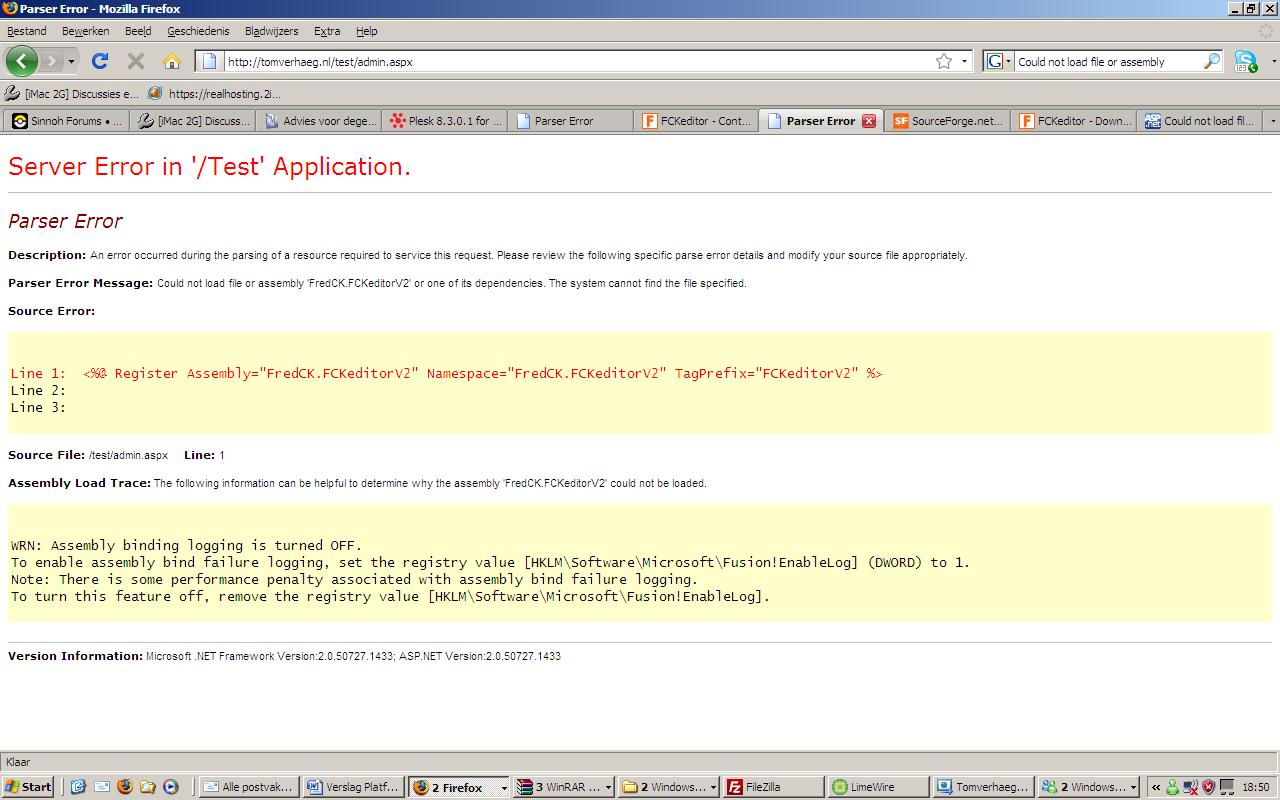This screenshot has height=800, width=1280.
Task: Open the Extra menu
Action: click(x=327, y=31)
